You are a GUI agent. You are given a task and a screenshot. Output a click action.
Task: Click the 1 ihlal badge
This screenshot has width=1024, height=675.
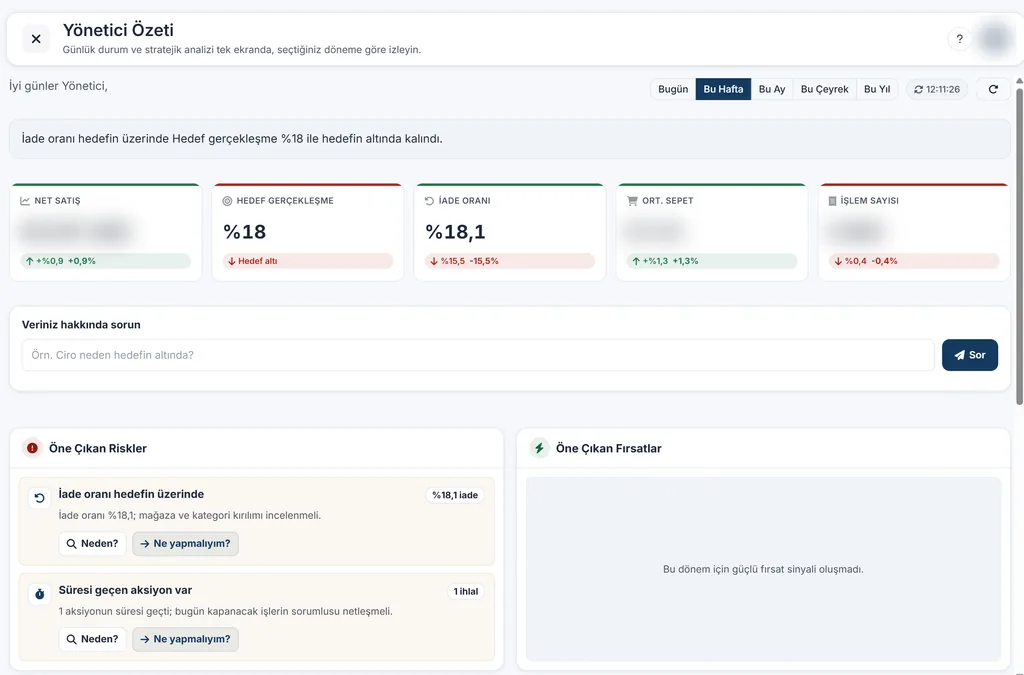[x=466, y=591]
